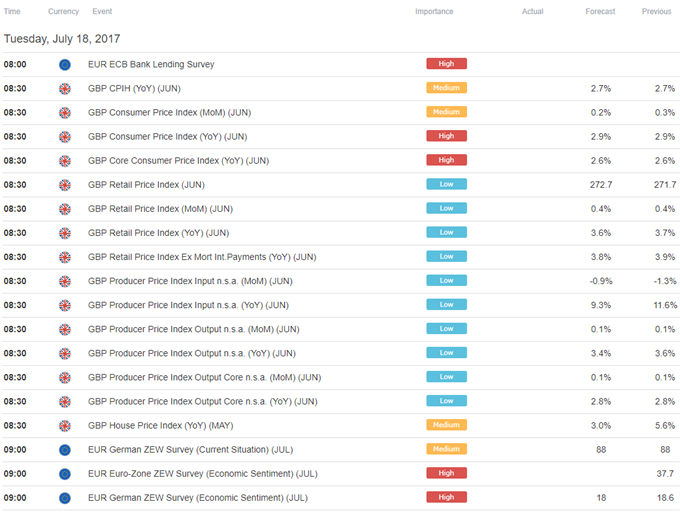Click the Time column header
680x512 pixels.
coord(12,11)
